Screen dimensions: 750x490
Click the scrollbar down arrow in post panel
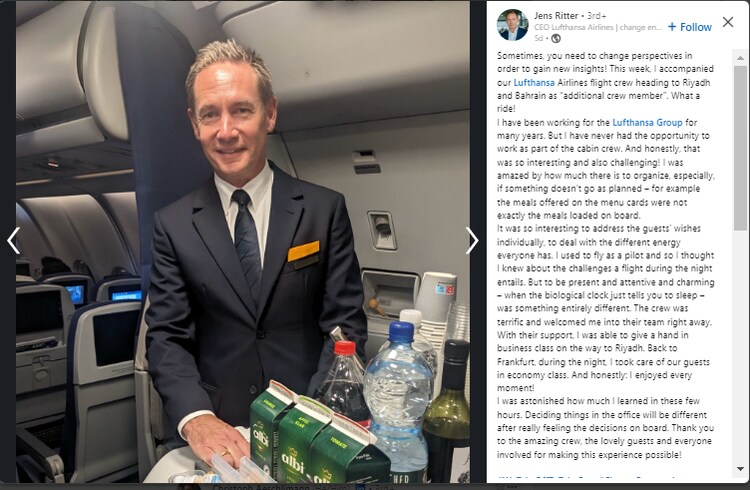[x=740, y=469]
